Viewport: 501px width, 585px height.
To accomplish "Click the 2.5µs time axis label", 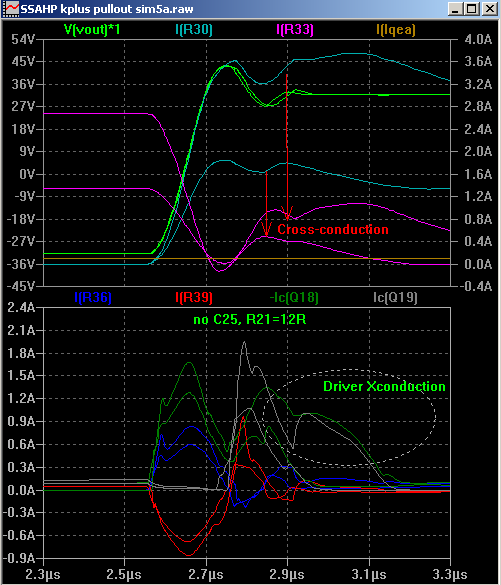I will pos(124,574).
